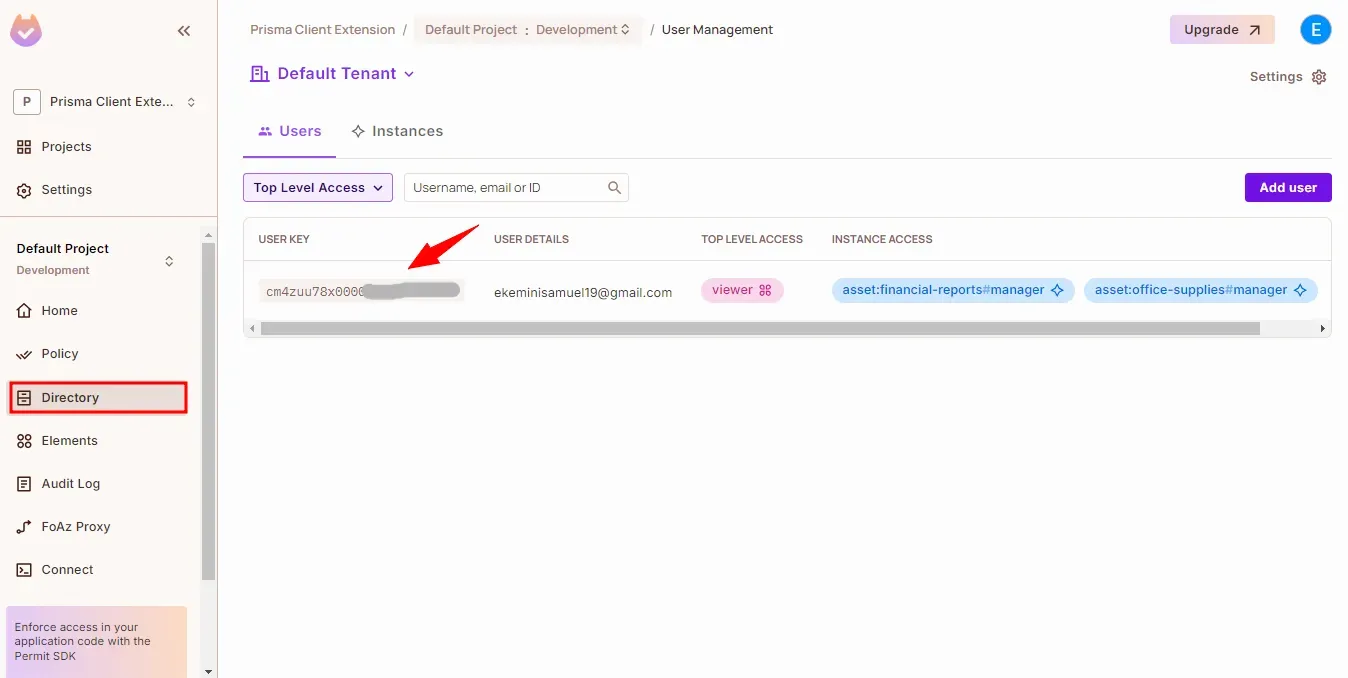1348x678 pixels.
Task: Collapse the sidebar with double-chevron icon
Action: click(184, 31)
